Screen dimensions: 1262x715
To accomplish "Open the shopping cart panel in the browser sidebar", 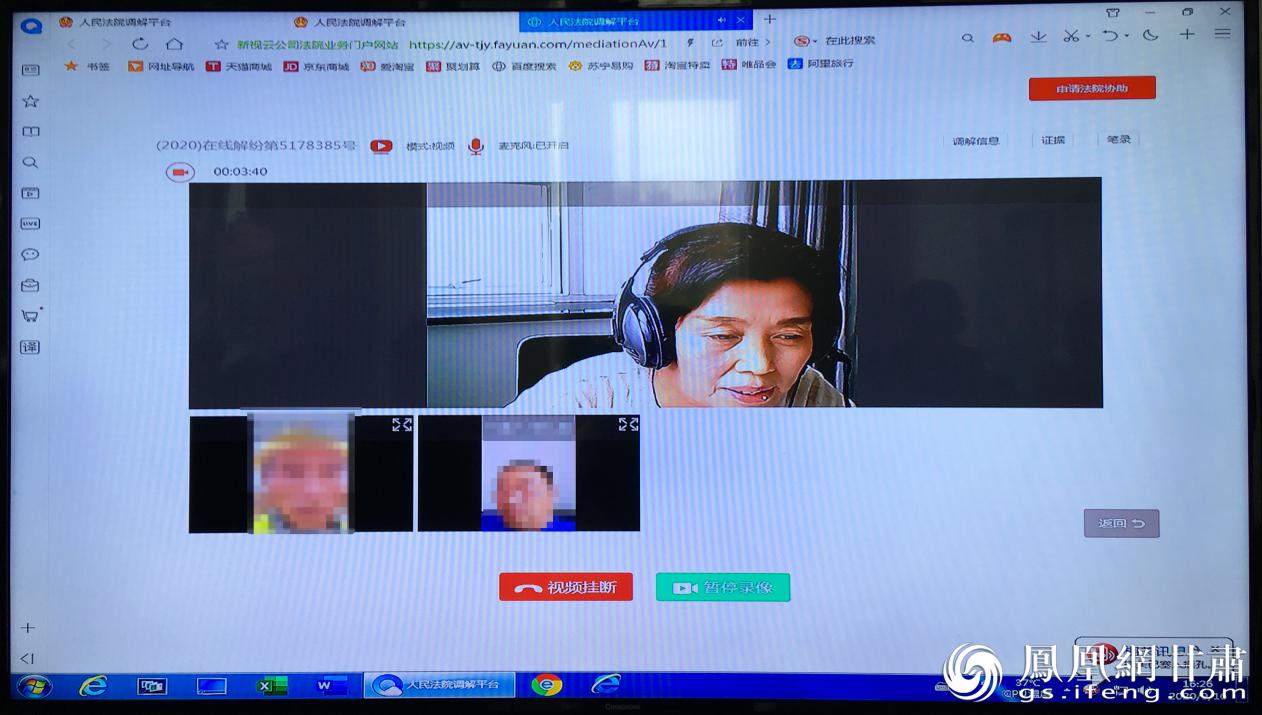I will tap(30, 316).
